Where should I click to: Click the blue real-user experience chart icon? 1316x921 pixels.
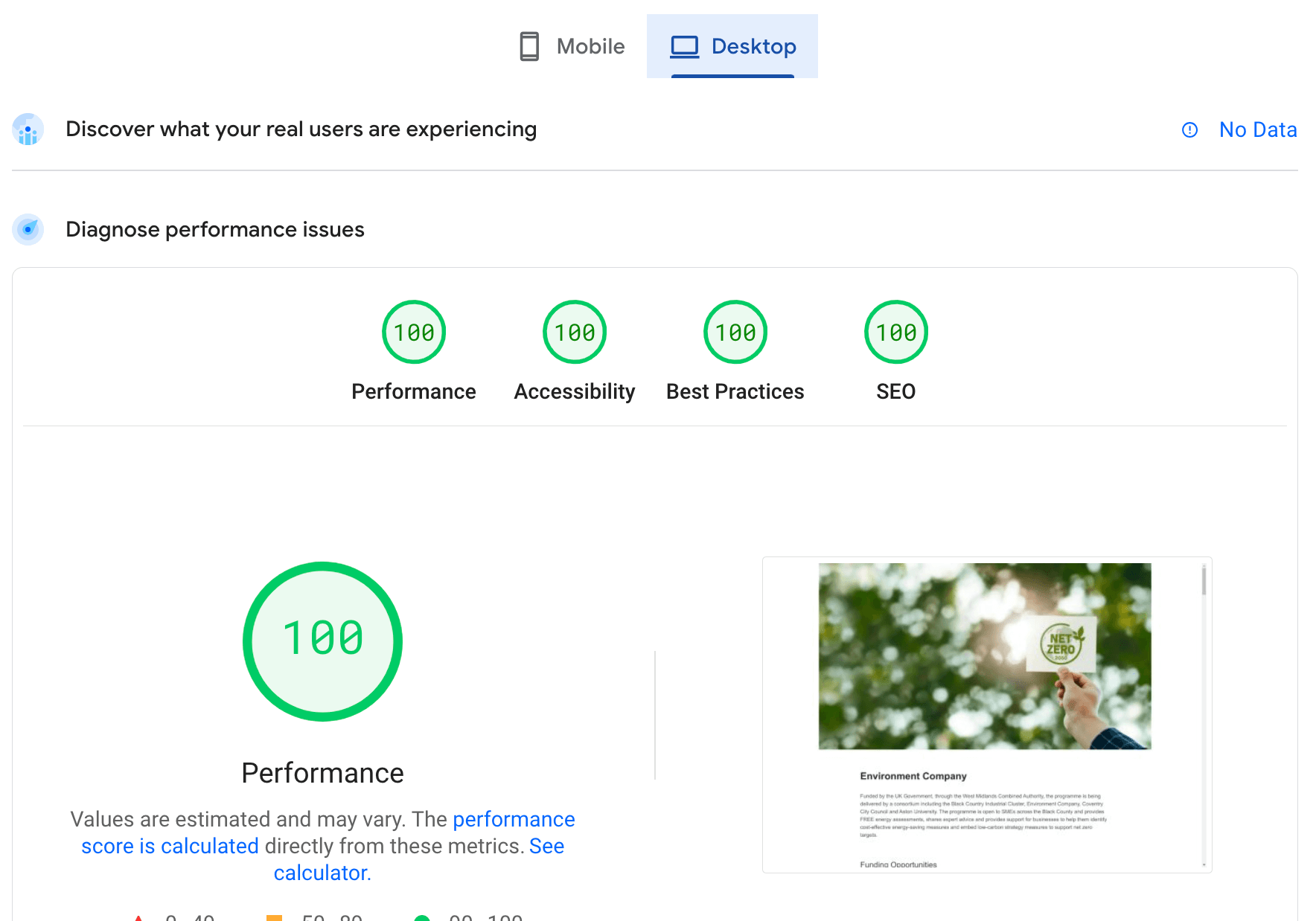click(x=28, y=130)
